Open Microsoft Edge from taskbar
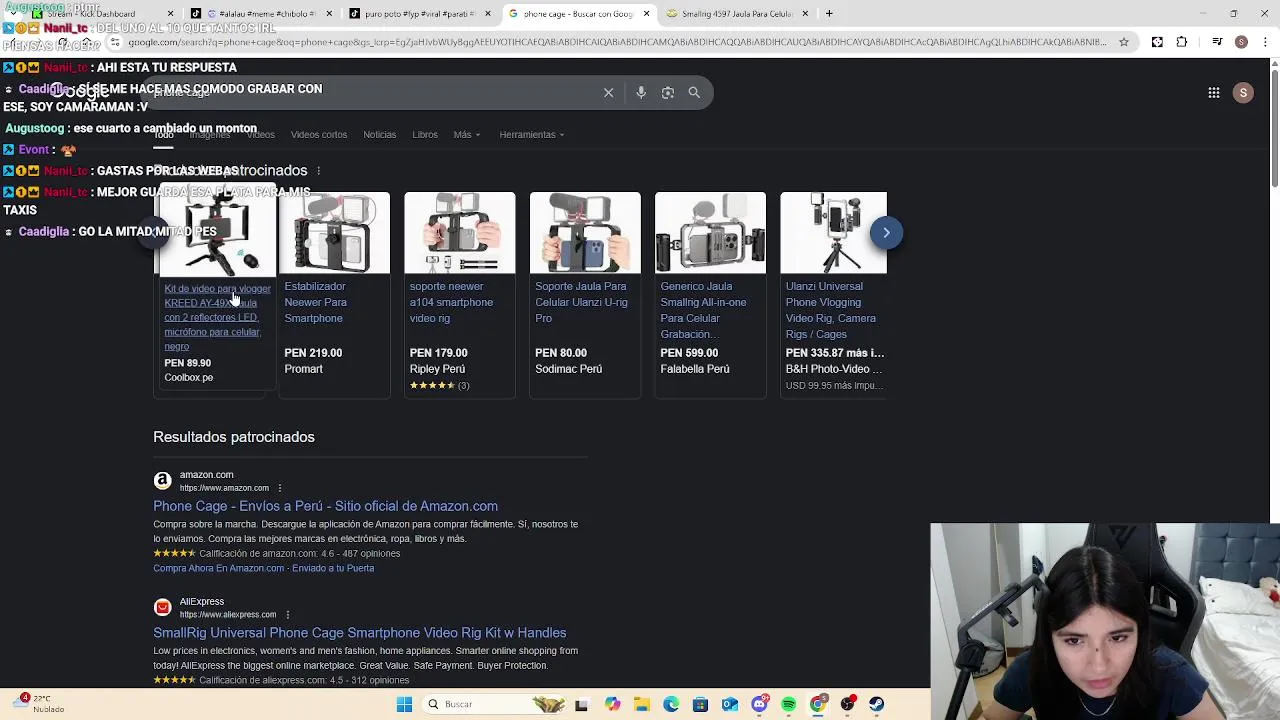This screenshot has width=1280, height=720. pyautogui.click(x=671, y=705)
